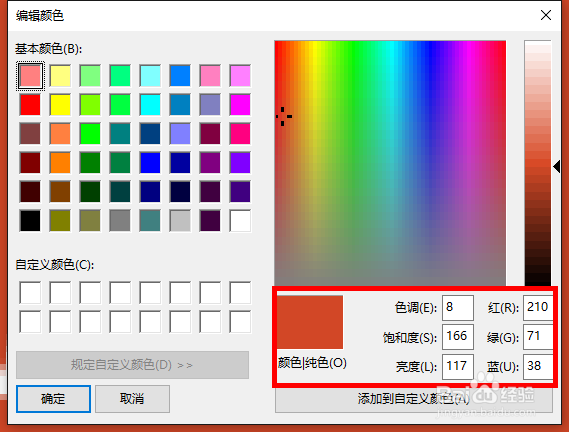The height and width of the screenshot is (432, 569).
Task: Select the pure red basic color swatch
Action: pos(30,105)
